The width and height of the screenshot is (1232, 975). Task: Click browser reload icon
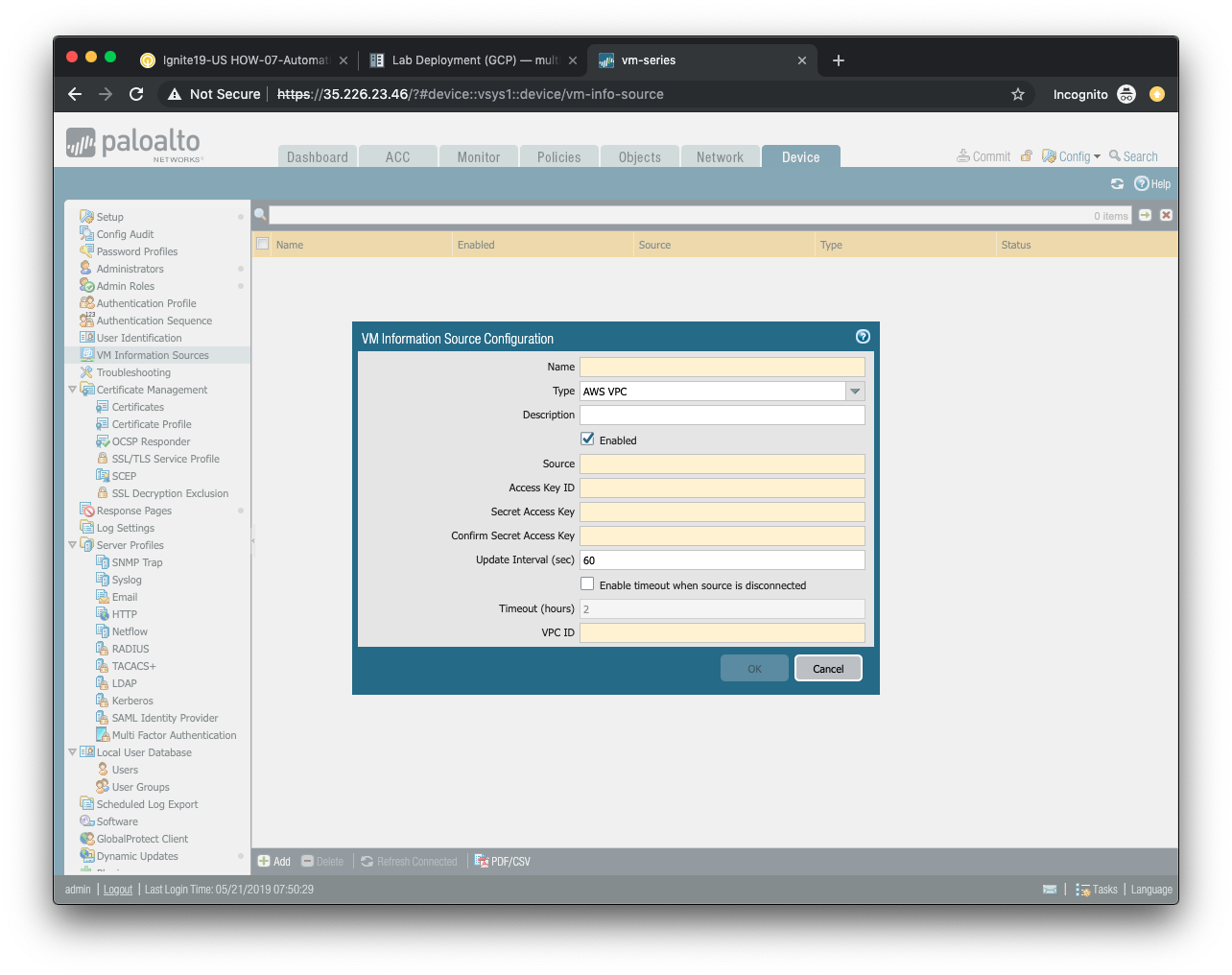[x=136, y=94]
